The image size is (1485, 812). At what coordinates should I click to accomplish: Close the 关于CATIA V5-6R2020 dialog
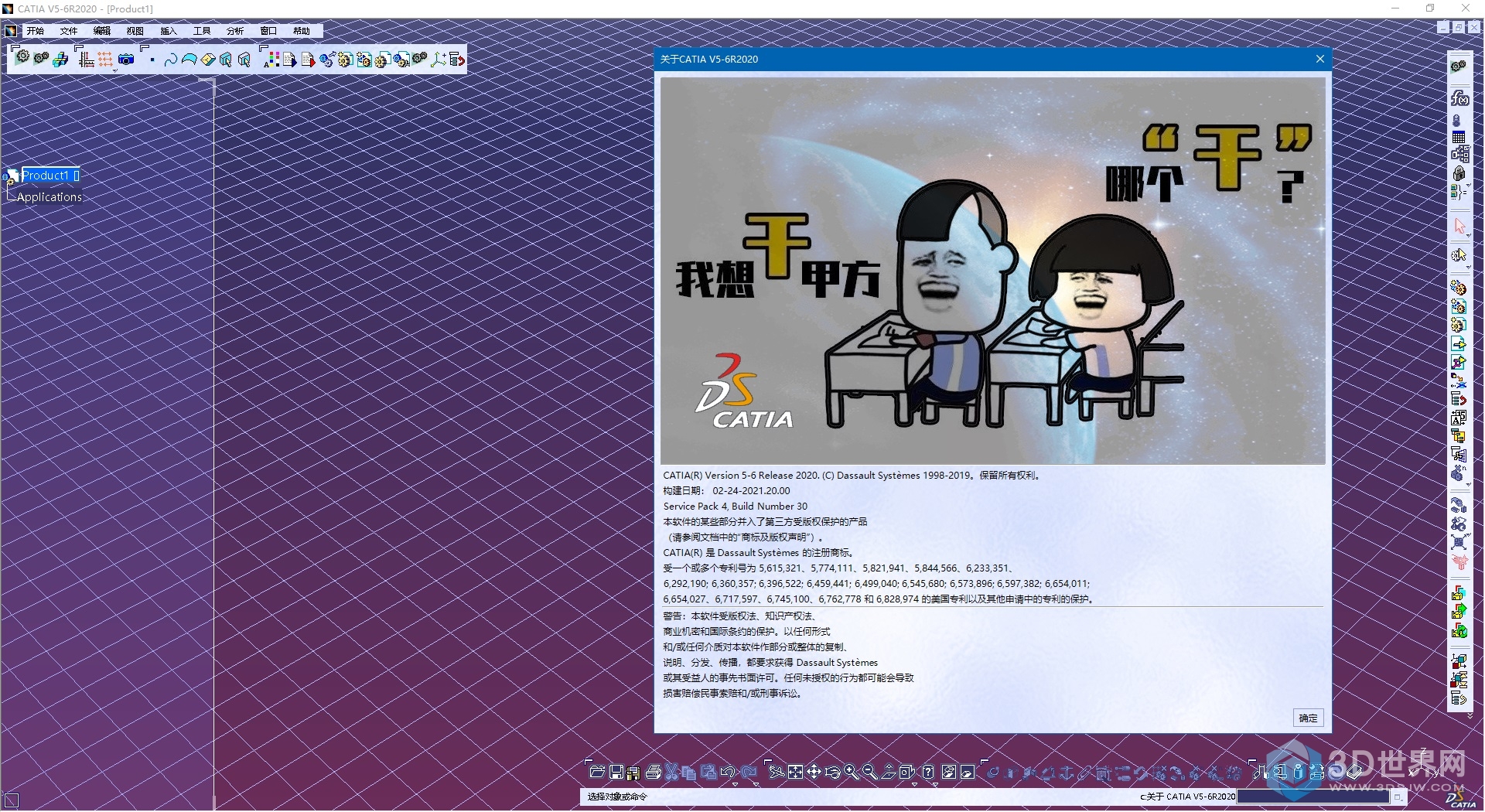[1320, 59]
